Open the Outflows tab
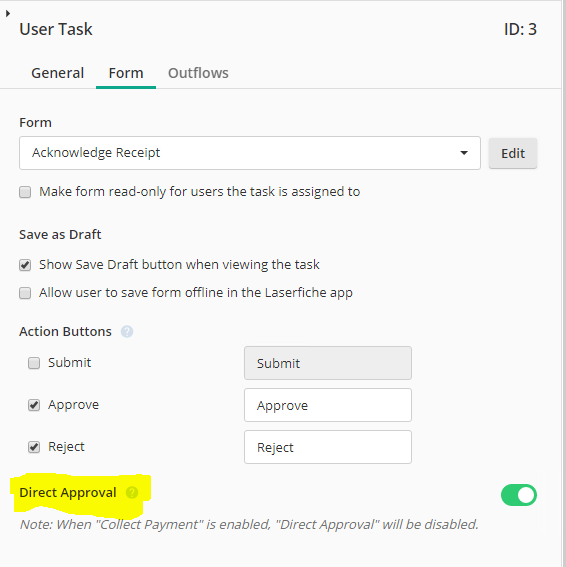Screen dimensions: 566x567 tap(198, 73)
